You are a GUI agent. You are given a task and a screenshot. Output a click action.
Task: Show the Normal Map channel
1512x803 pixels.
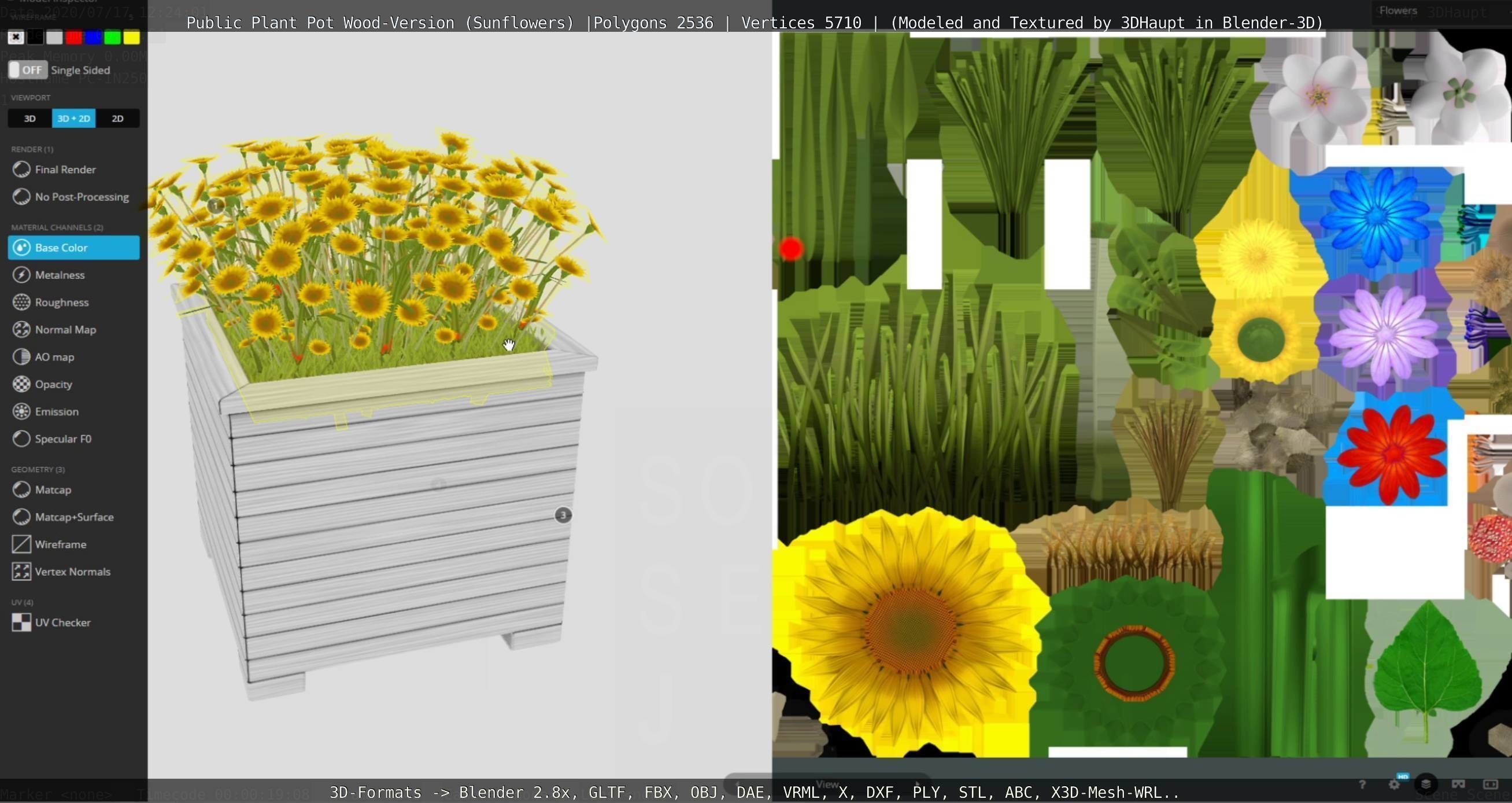click(x=74, y=330)
